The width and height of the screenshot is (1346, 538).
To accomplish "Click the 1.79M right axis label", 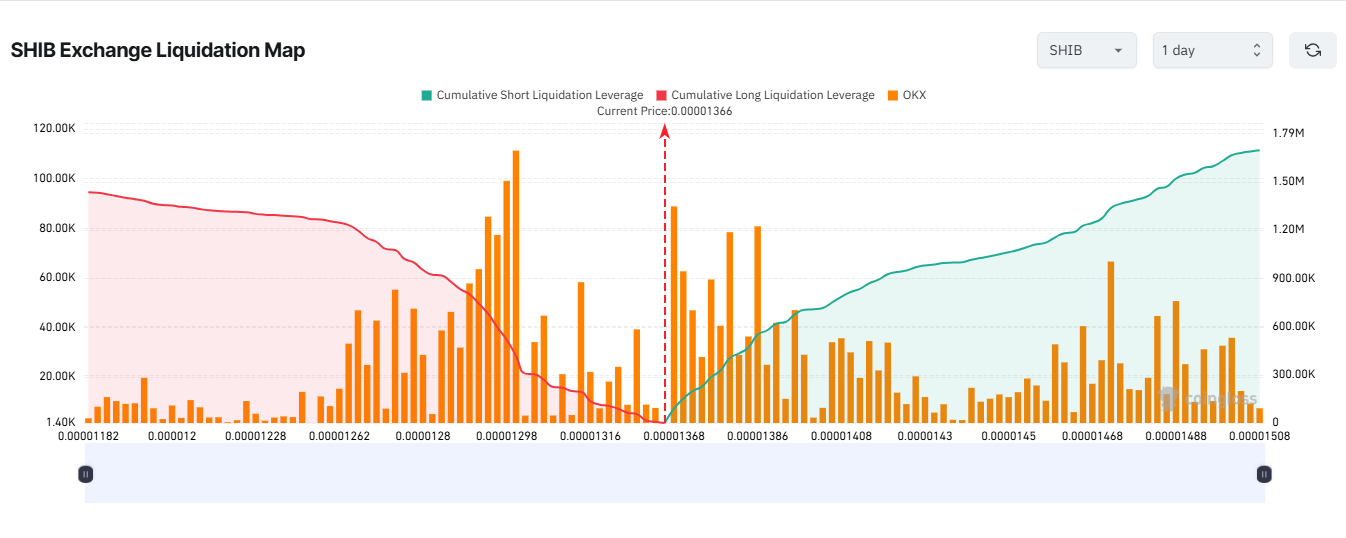I will click(1289, 133).
